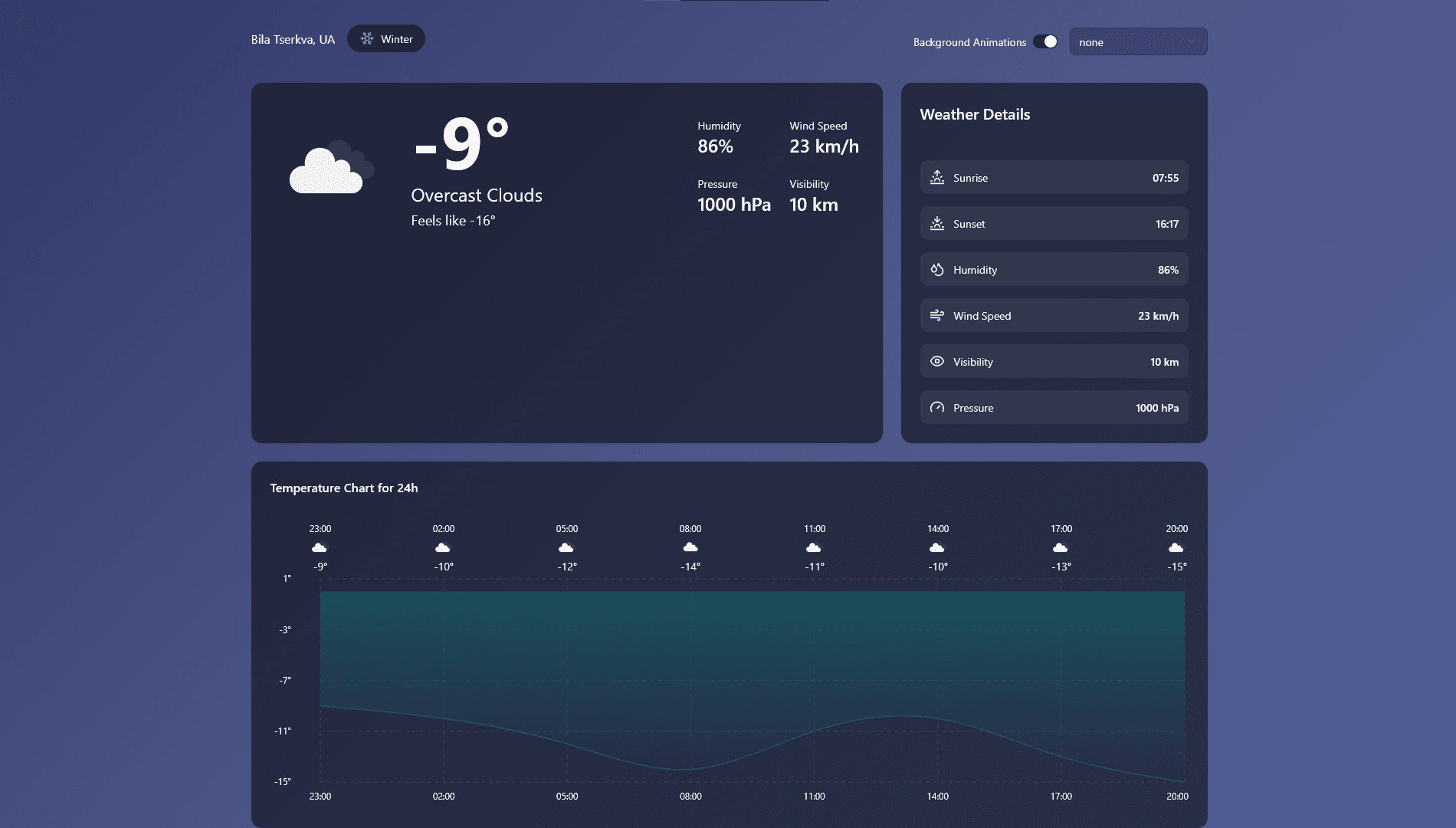The image size is (1456, 828).
Task: Click the Pressure gauge icon
Action: coord(936,407)
